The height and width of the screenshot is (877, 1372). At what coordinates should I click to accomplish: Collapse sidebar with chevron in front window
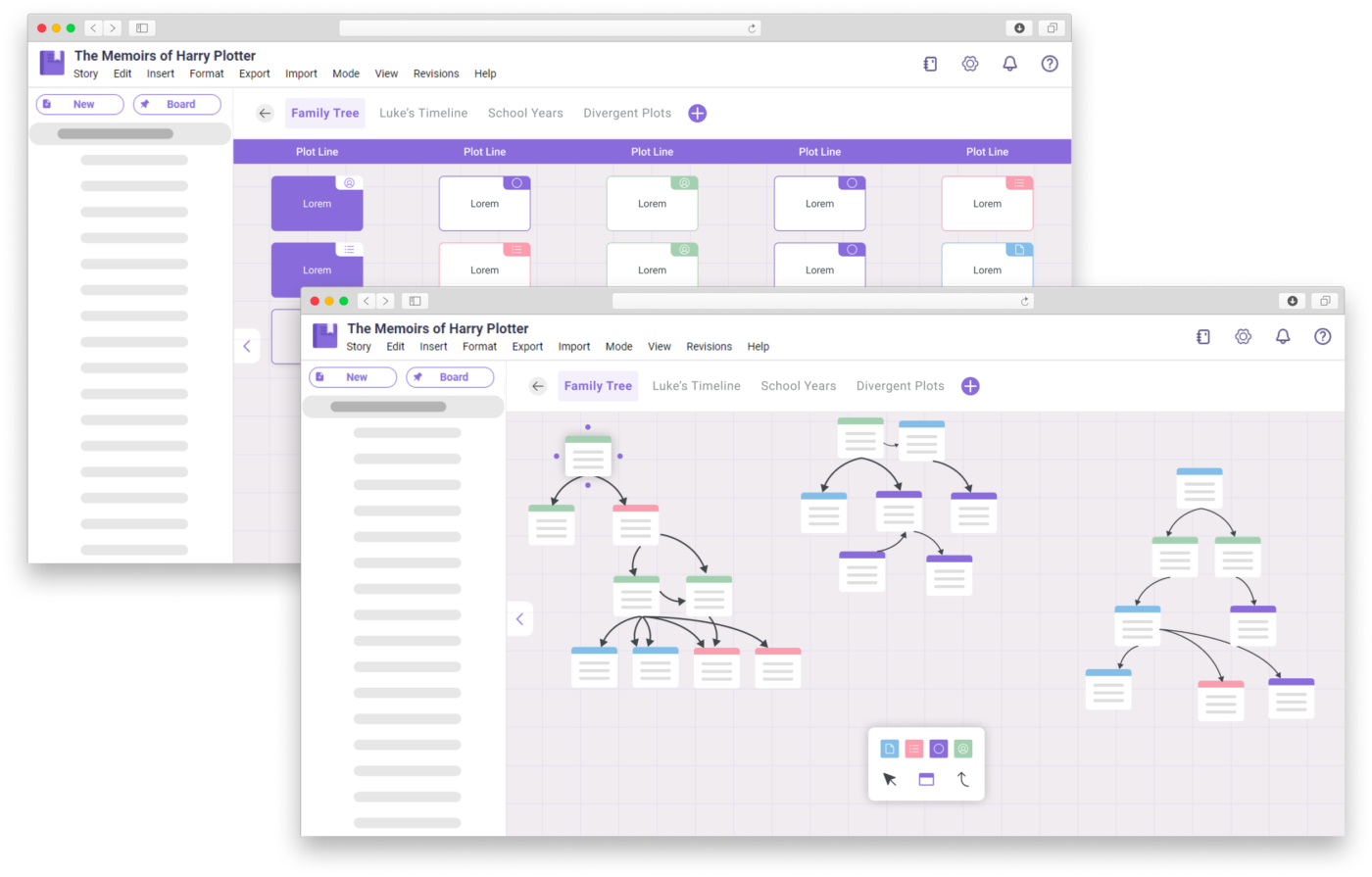519,618
